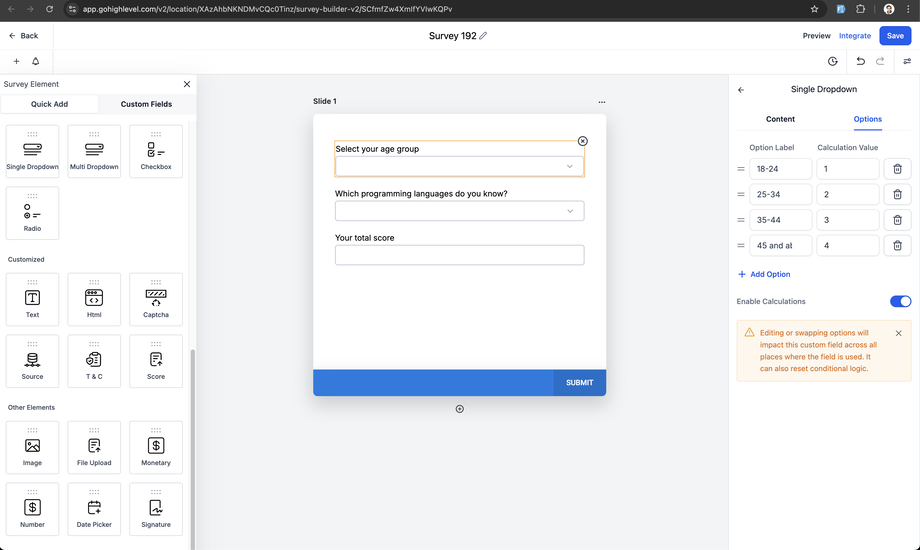Image resolution: width=920 pixels, height=550 pixels.
Task: Delete the 25-34 option
Action: pos(897,194)
